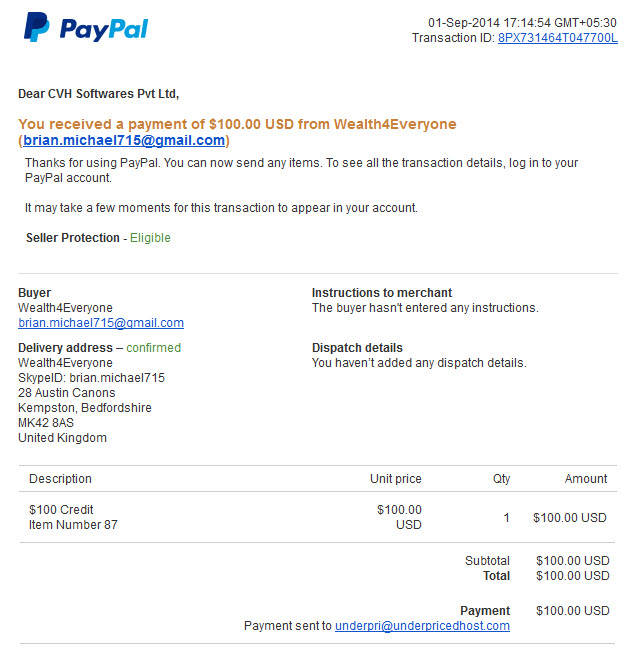Click the Unit price column header

pyautogui.click(x=396, y=479)
